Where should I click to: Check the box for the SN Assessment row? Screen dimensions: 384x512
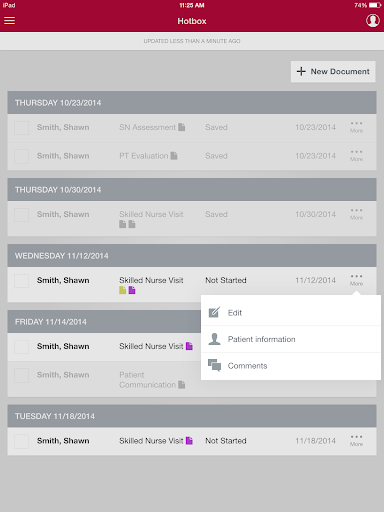21,128
